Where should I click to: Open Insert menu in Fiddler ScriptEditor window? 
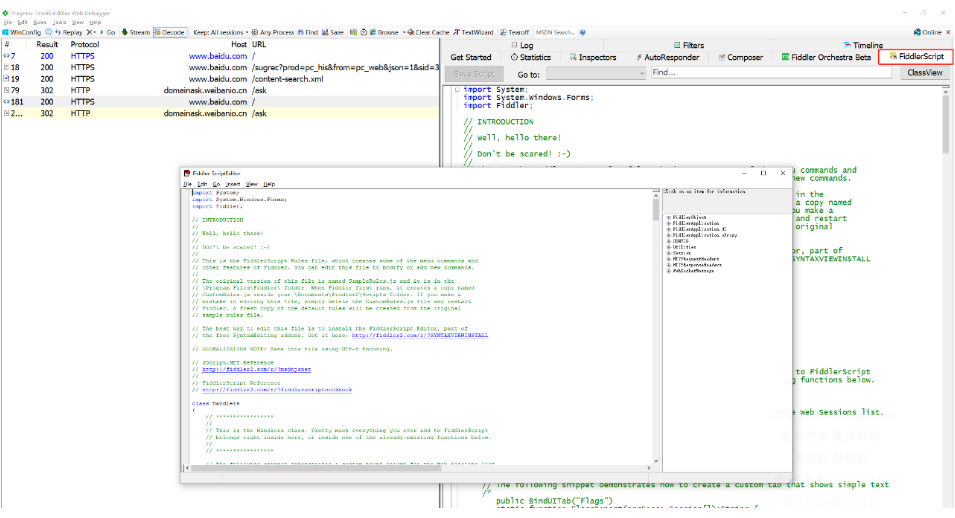pyautogui.click(x=233, y=184)
